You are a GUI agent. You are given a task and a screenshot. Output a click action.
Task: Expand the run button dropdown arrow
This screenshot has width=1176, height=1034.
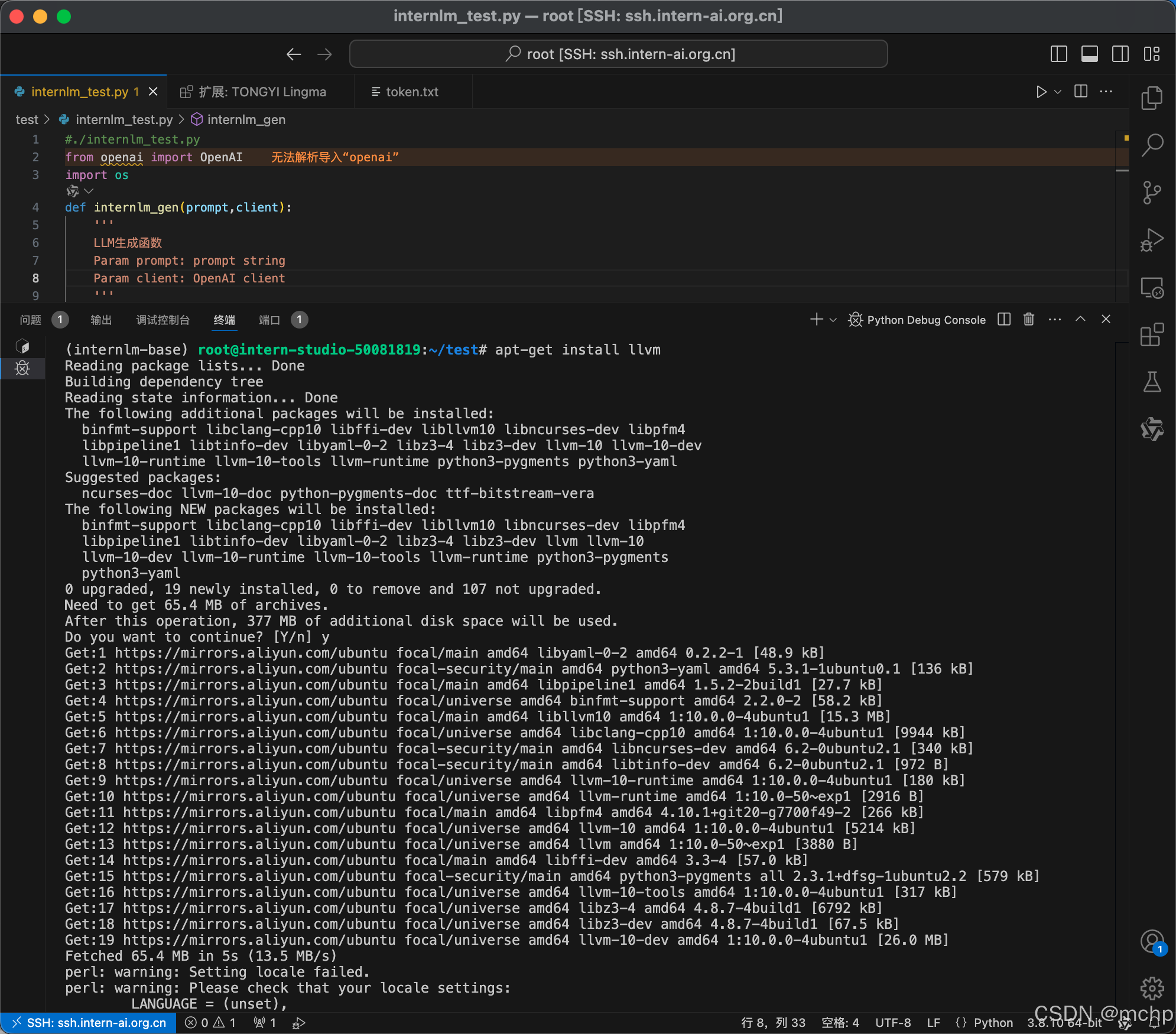(x=1058, y=92)
